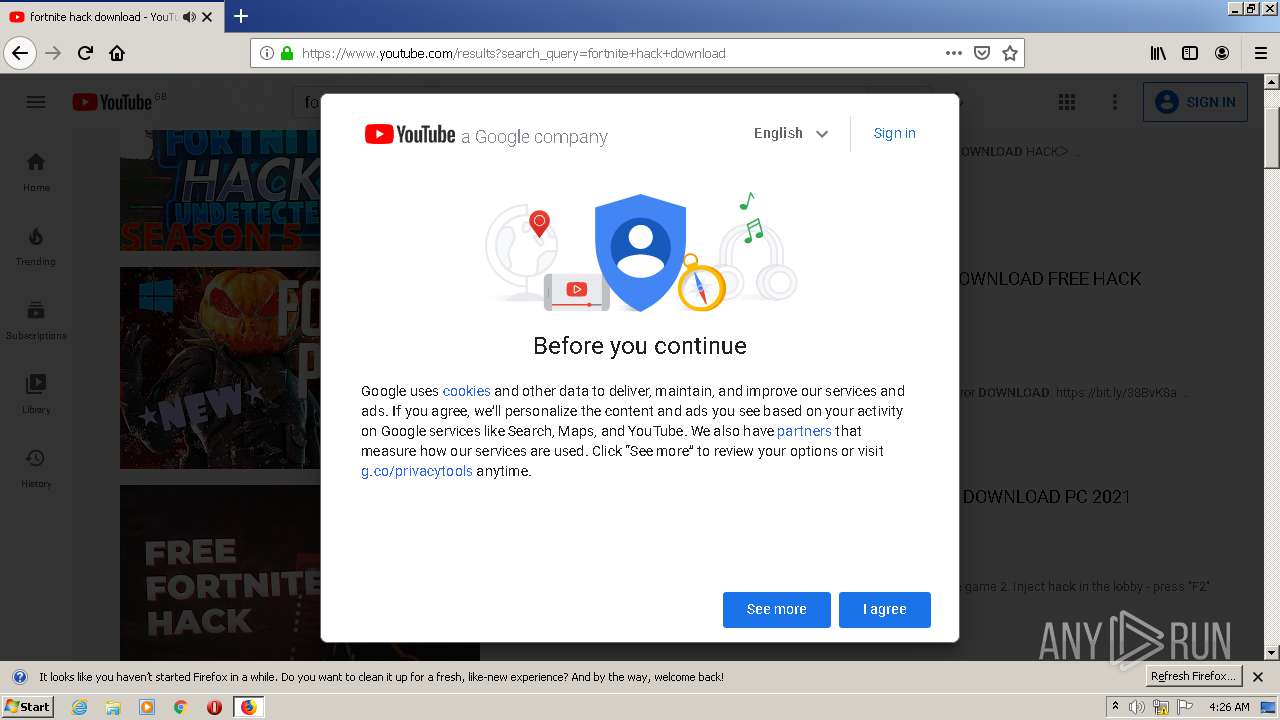The width and height of the screenshot is (1280, 720).
Task: Launch Opera browser from taskbar
Action: click(x=214, y=707)
